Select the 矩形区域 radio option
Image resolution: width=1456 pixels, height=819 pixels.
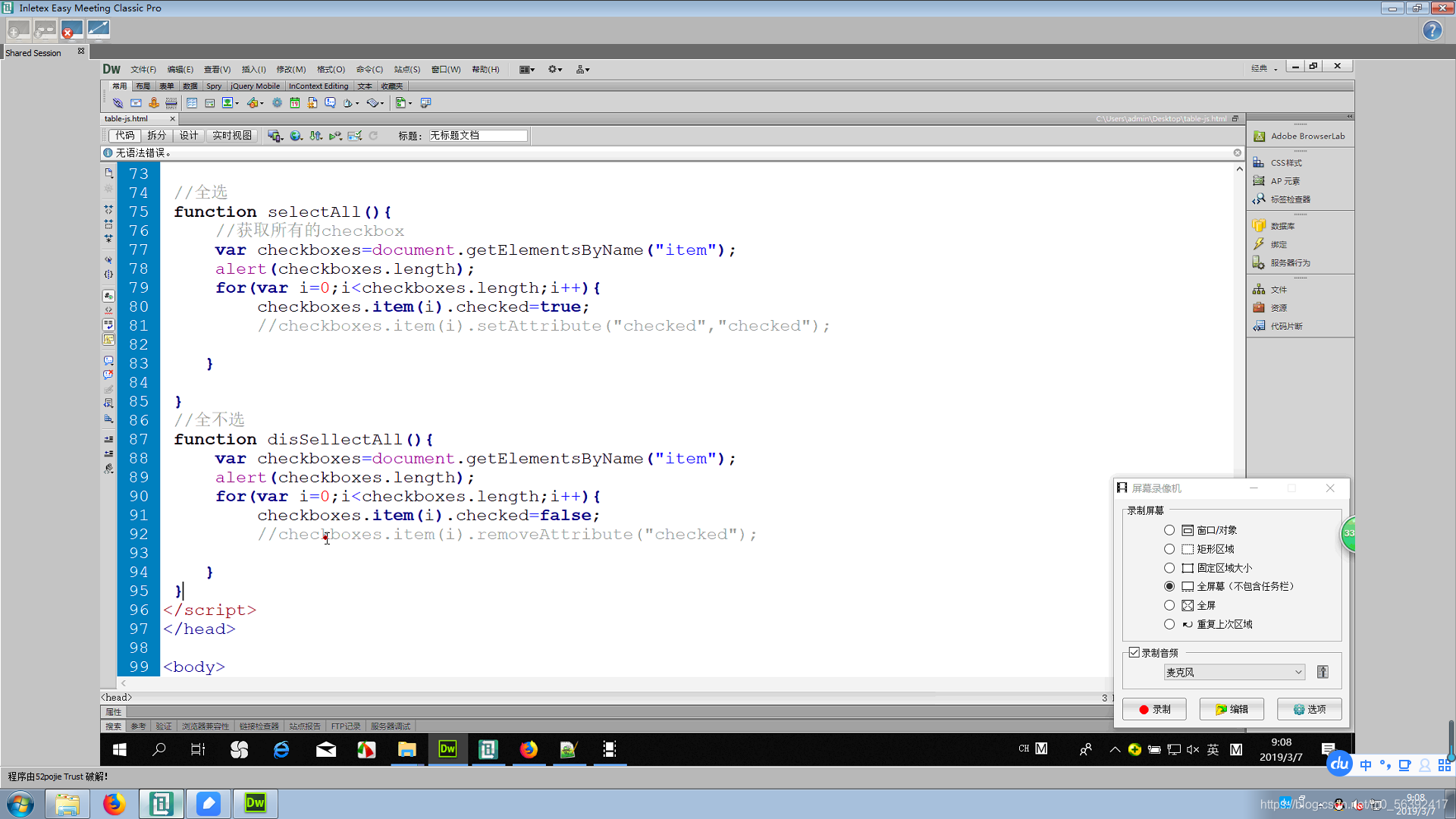pos(1169,549)
